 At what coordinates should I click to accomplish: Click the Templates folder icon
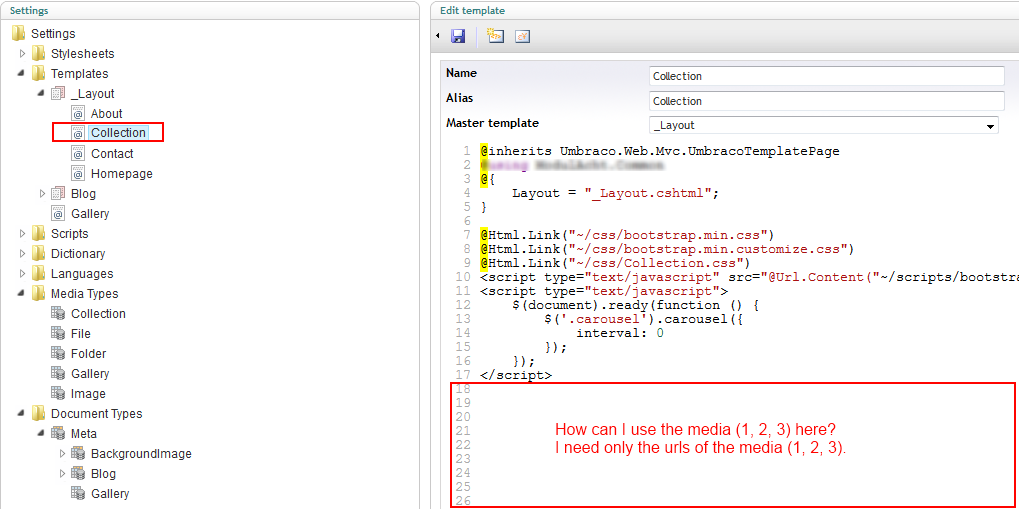39,73
